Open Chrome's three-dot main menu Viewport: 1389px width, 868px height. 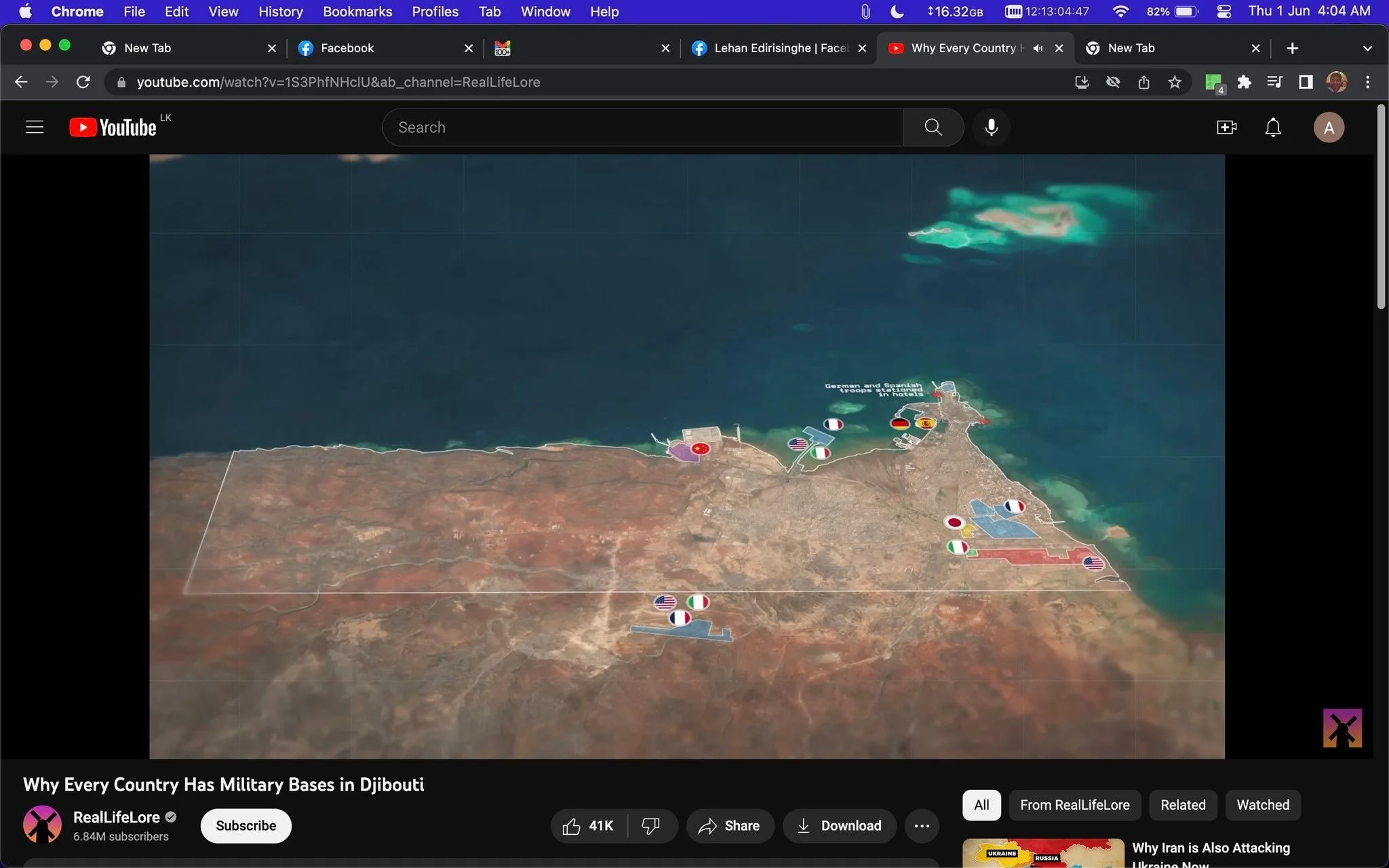pos(1368,82)
